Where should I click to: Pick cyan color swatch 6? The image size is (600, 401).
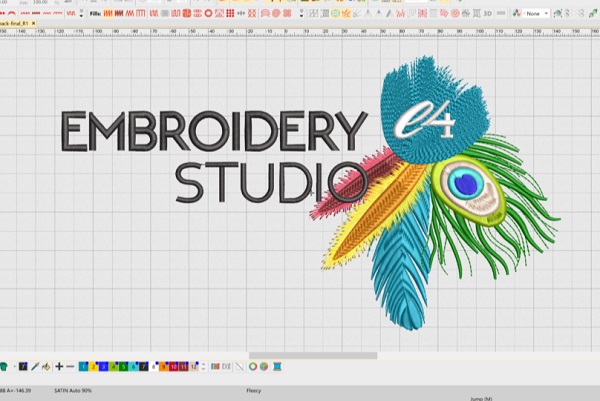tap(133, 367)
